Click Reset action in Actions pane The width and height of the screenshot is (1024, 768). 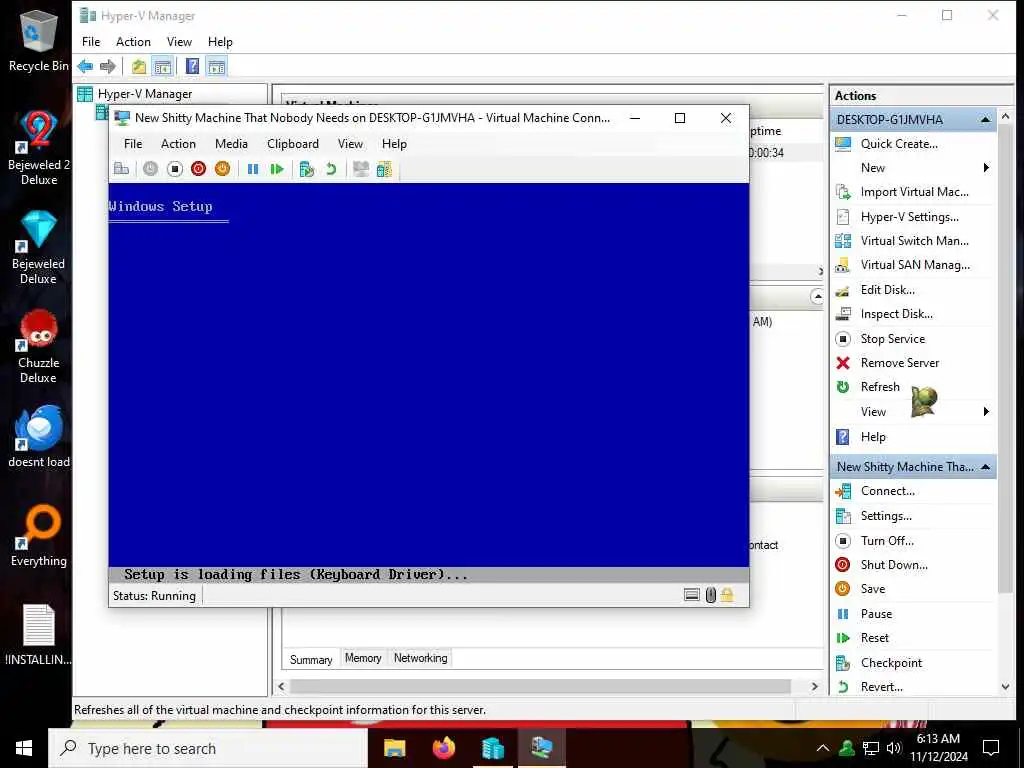tap(874, 638)
